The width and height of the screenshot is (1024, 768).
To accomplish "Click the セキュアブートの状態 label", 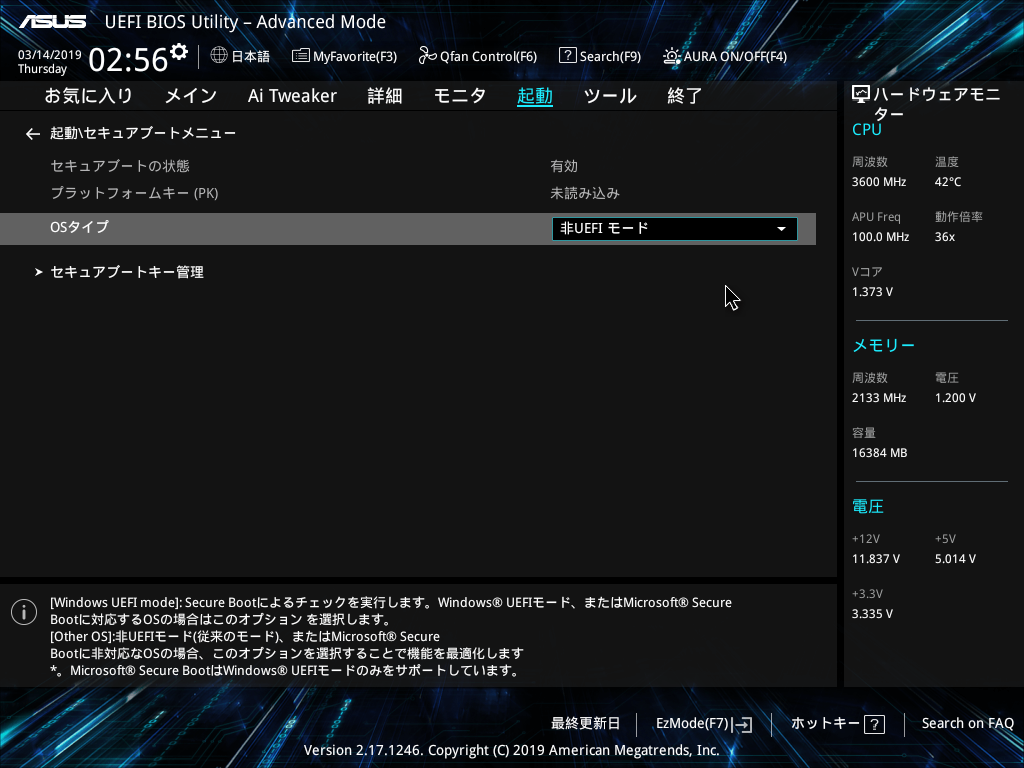I will click(120, 166).
